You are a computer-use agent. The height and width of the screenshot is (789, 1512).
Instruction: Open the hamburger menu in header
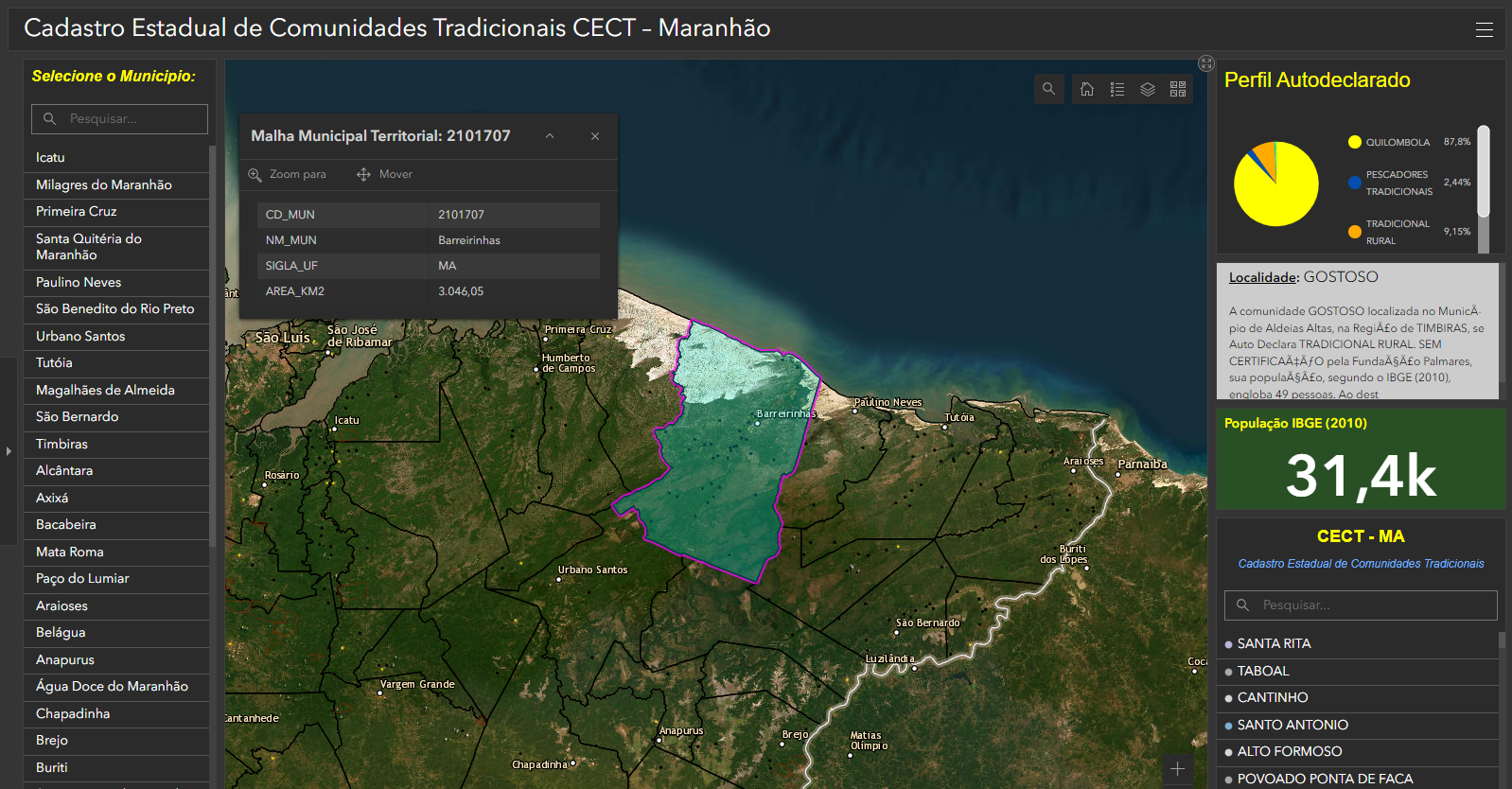point(1485,29)
